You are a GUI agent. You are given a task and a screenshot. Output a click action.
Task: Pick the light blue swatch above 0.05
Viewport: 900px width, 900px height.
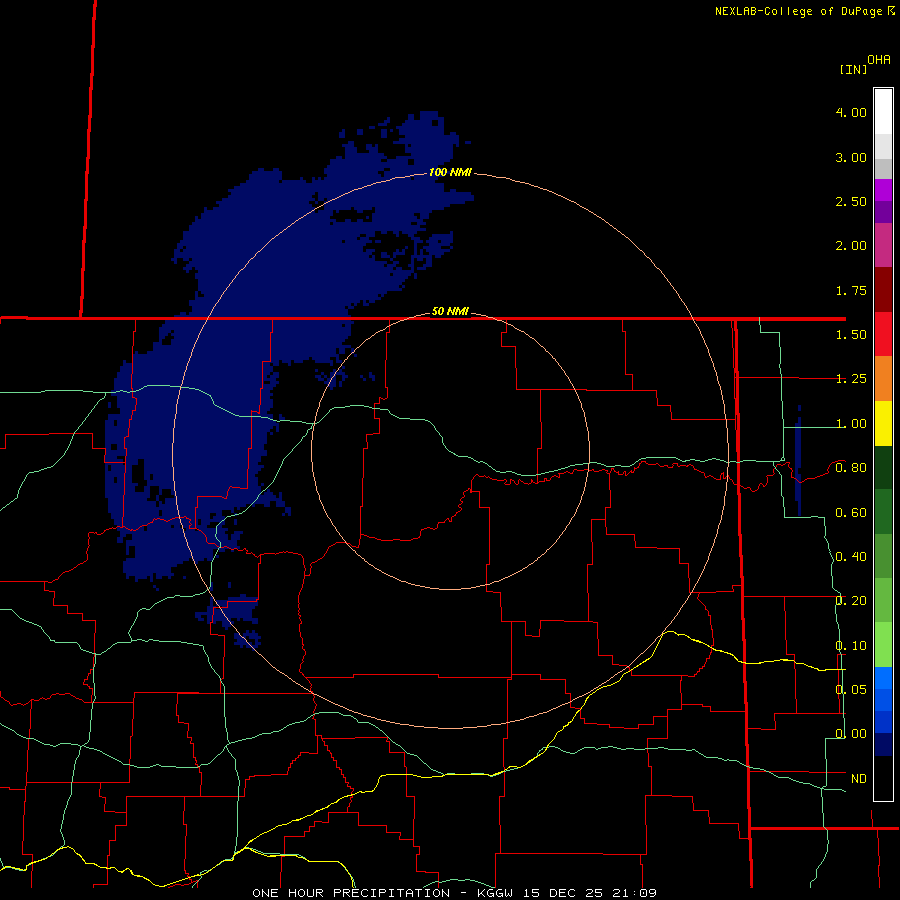[883, 678]
